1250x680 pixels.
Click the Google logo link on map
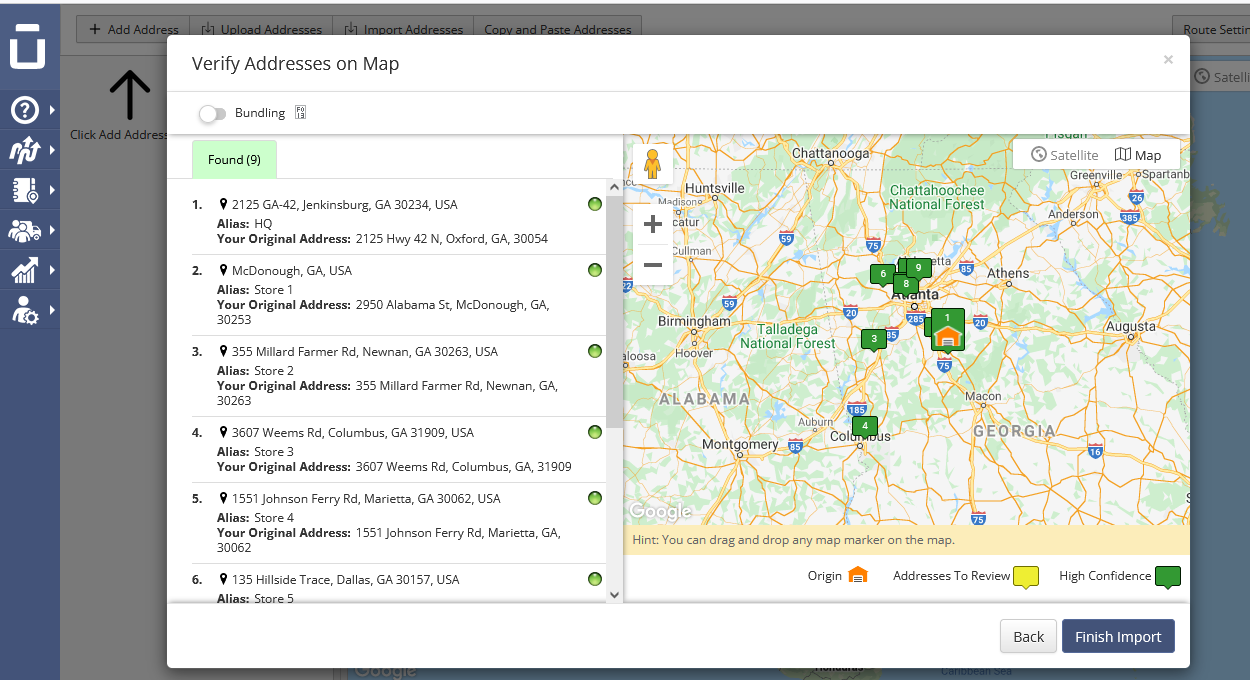coord(660,512)
